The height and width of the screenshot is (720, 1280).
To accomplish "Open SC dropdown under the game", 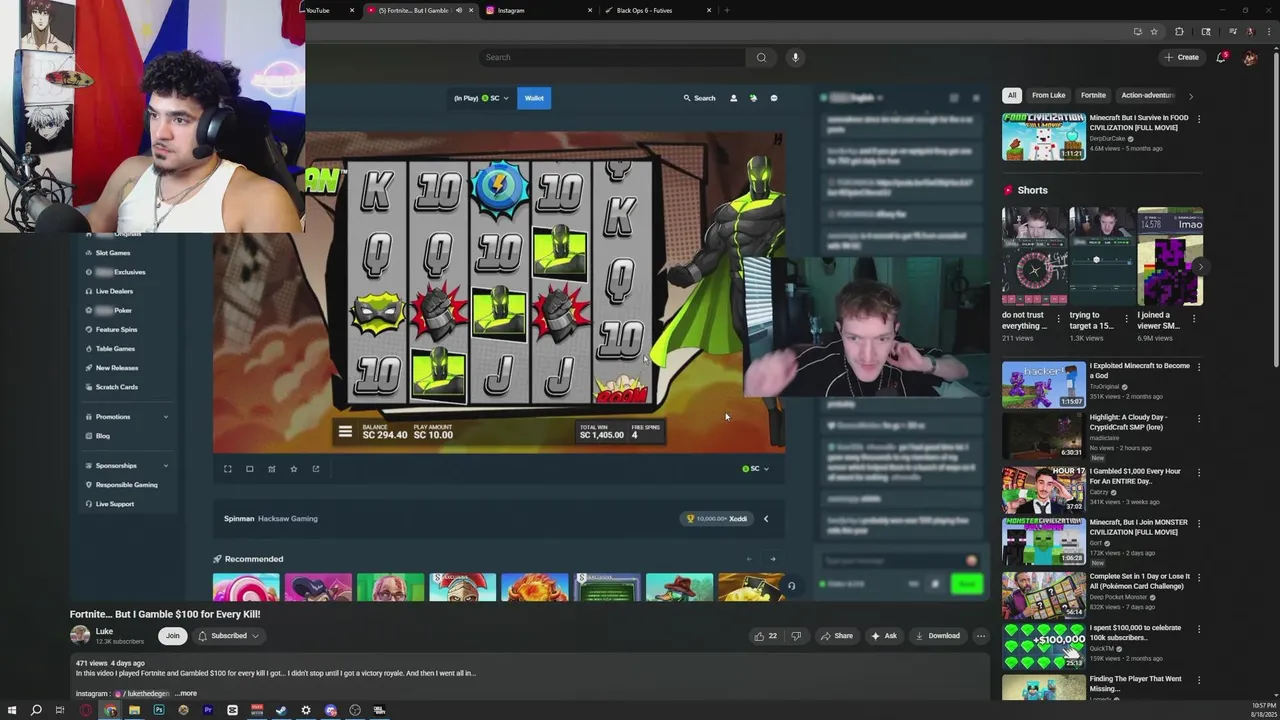I will (x=756, y=468).
